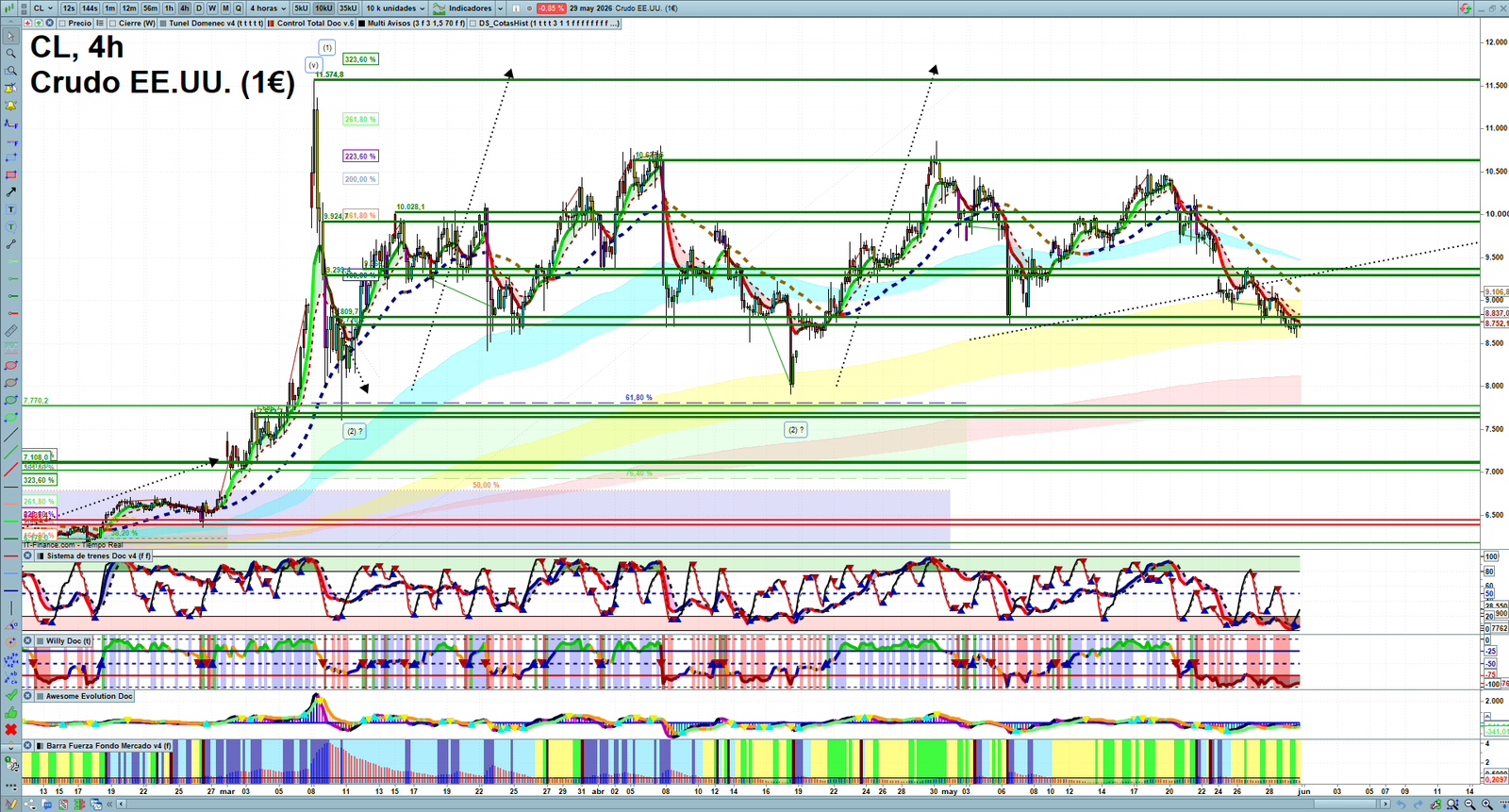Click the pencil icon in bottom-left bar

(11, 804)
